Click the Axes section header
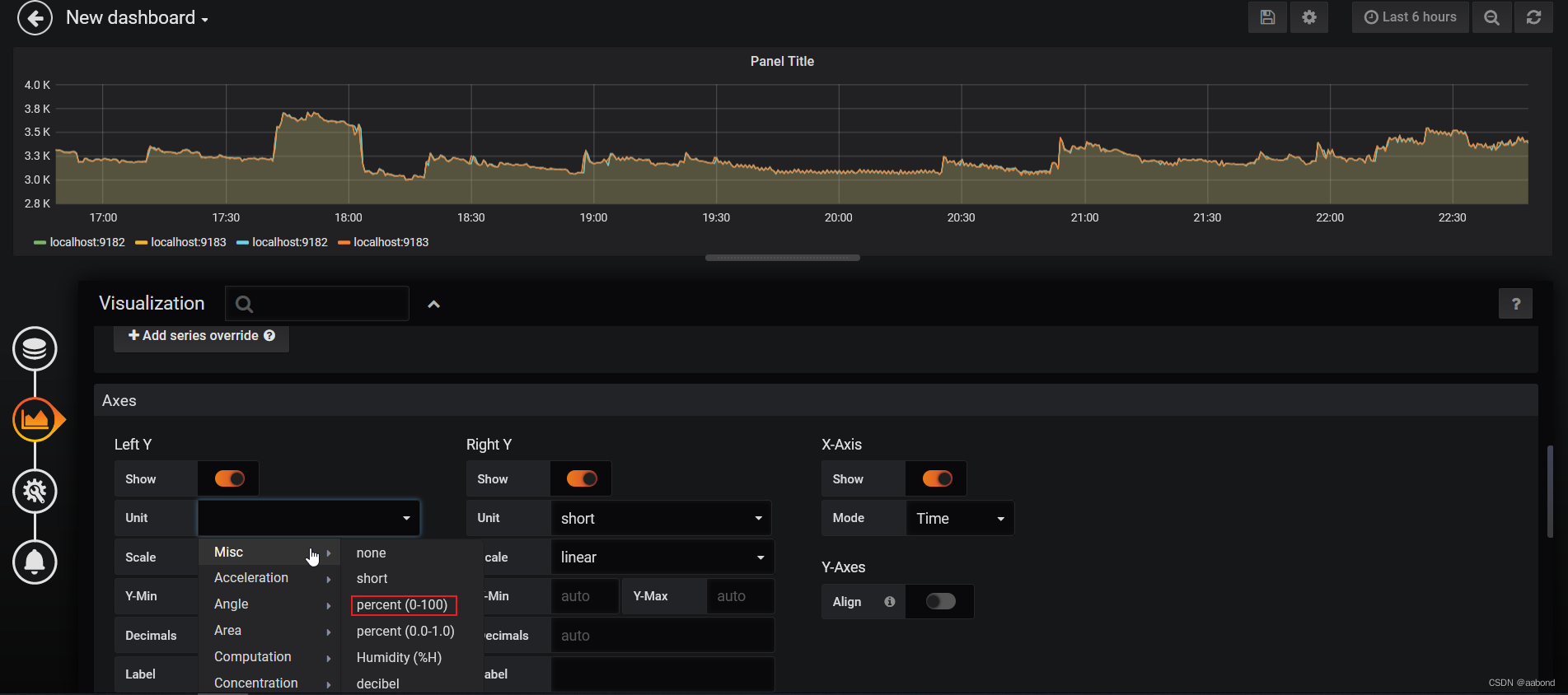The height and width of the screenshot is (695, 1568). (x=816, y=401)
